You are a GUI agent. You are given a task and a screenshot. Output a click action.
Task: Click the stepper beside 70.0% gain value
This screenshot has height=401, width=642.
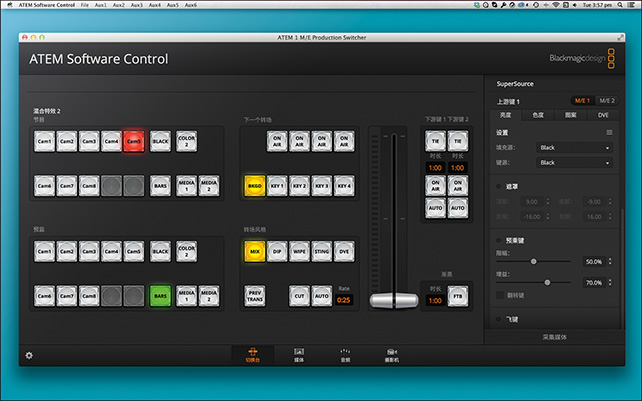coord(610,283)
